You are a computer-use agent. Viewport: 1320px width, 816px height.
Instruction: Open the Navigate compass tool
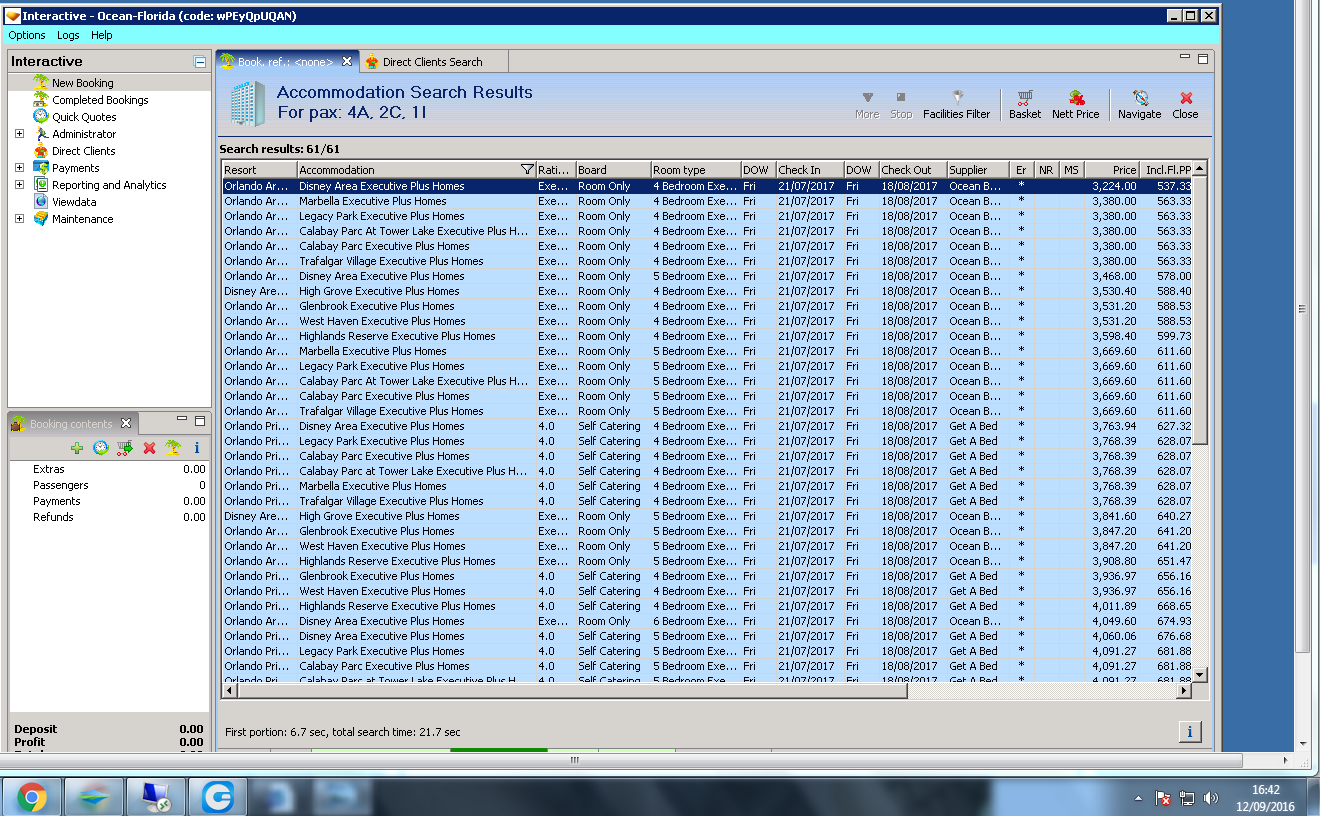click(1139, 104)
